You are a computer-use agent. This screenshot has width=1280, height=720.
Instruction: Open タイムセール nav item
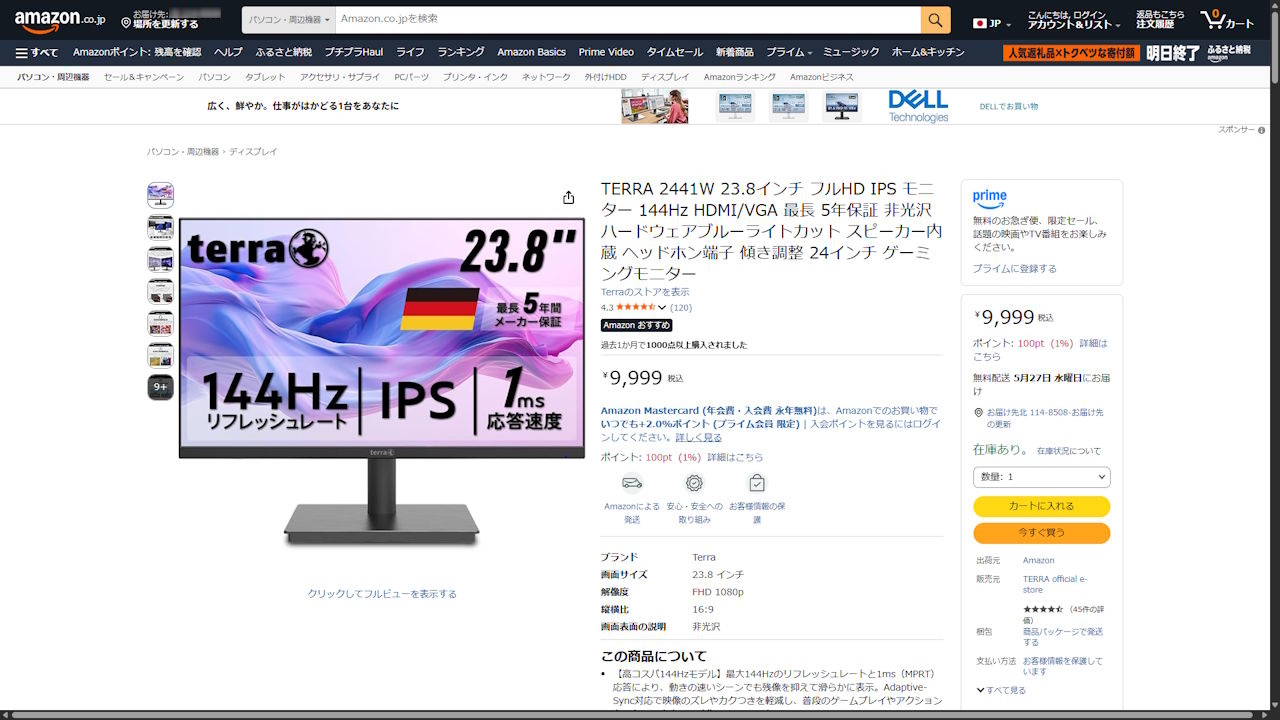[x=675, y=52]
